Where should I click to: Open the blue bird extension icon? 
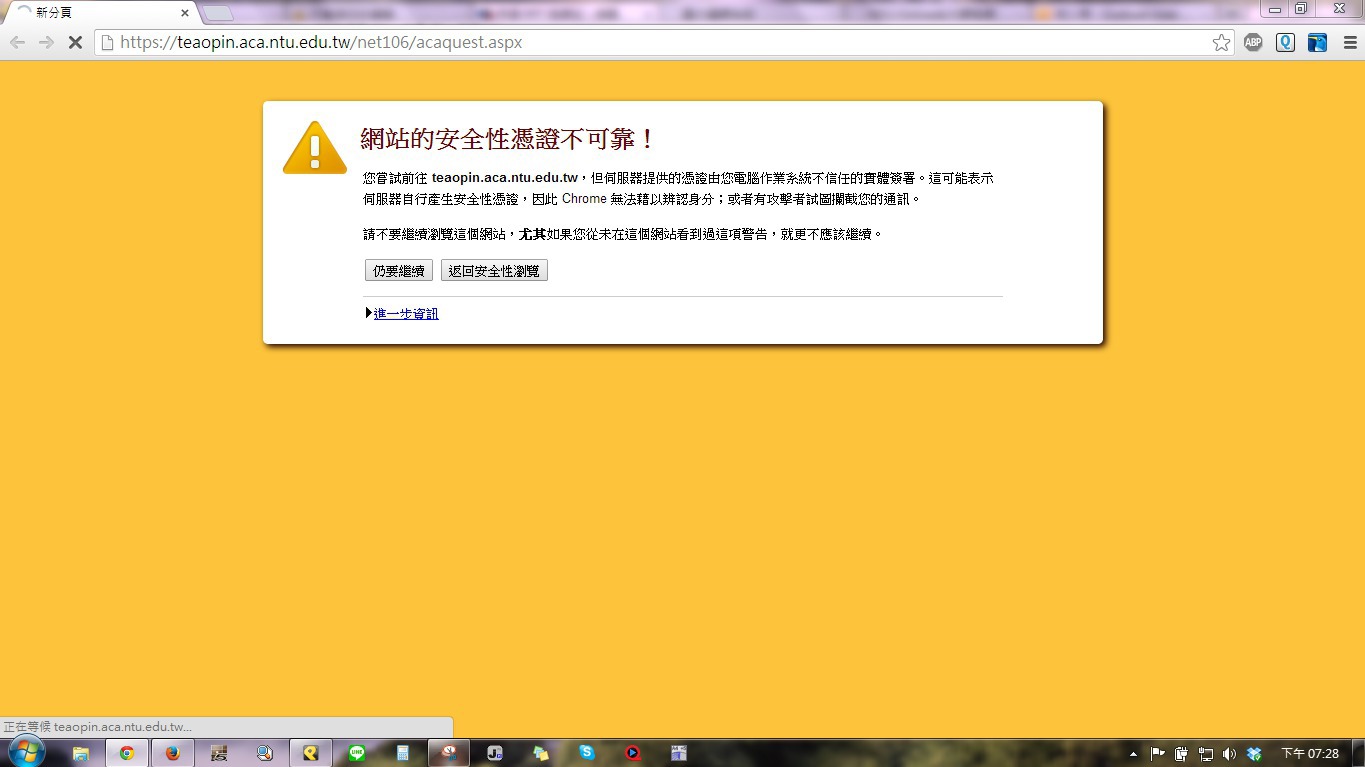pos(1317,43)
